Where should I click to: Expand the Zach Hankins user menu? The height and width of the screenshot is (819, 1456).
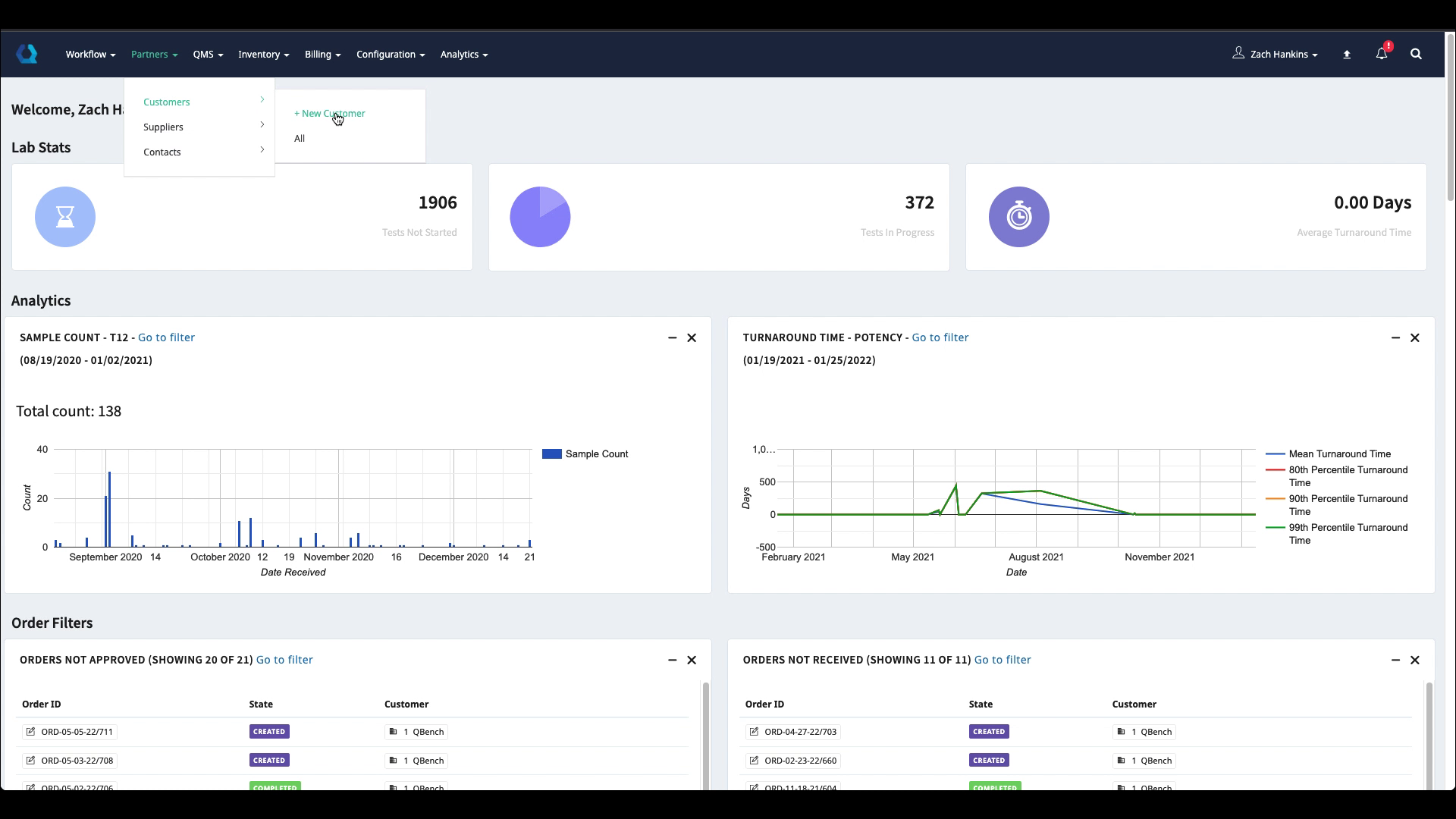pyautogui.click(x=1283, y=55)
